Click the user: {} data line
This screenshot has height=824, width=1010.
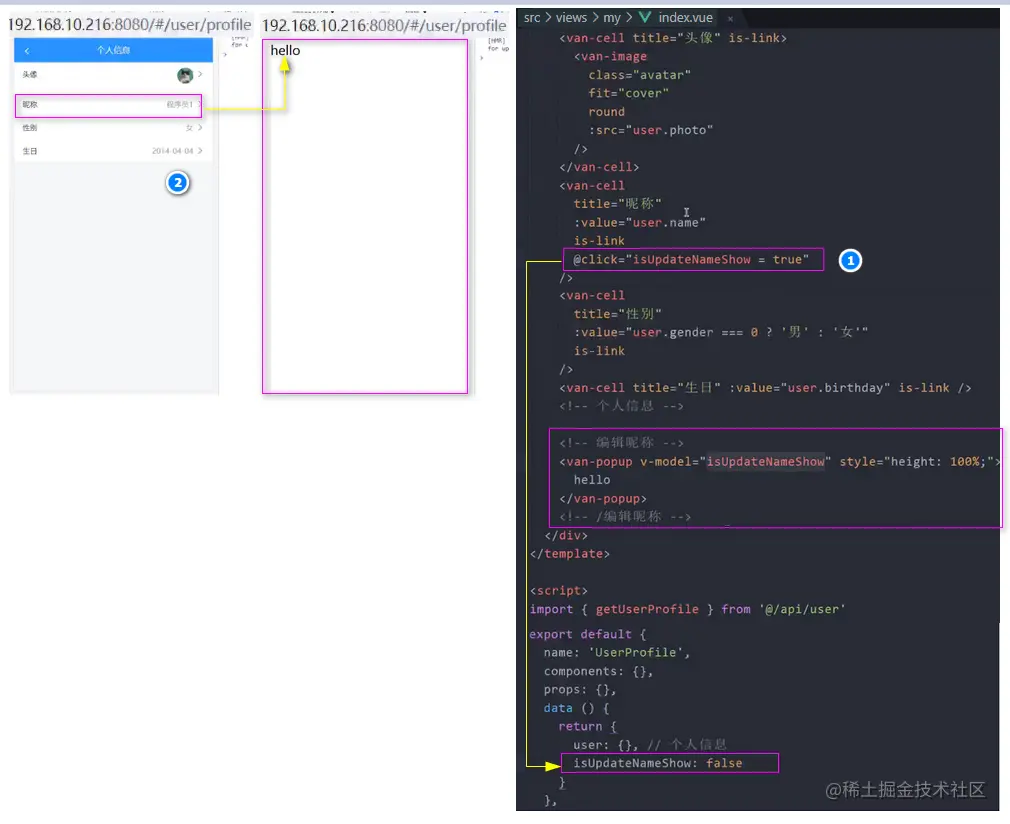650,745
